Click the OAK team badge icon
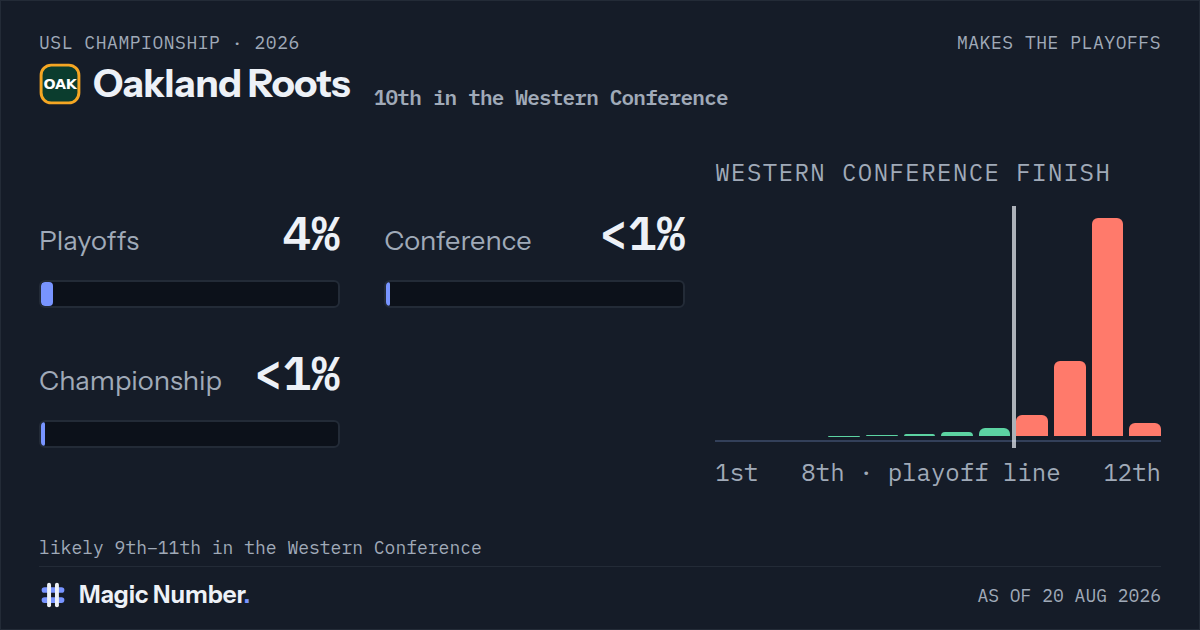This screenshot has height=630, width=1200. click(60, 84)
